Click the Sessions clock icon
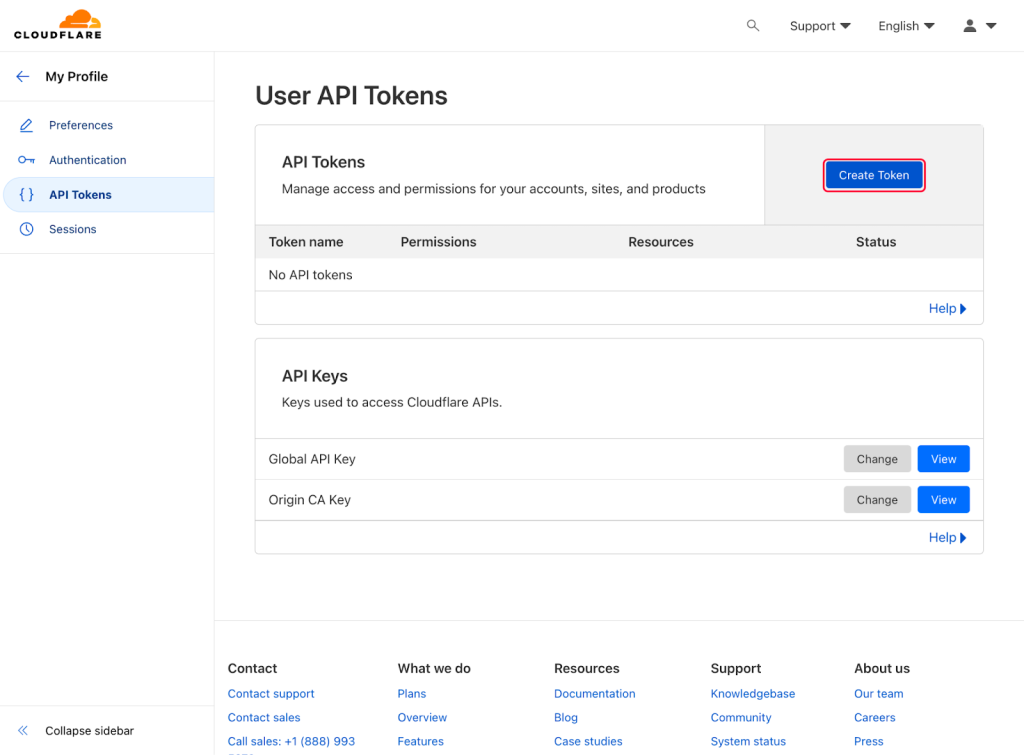 (27, 229)
